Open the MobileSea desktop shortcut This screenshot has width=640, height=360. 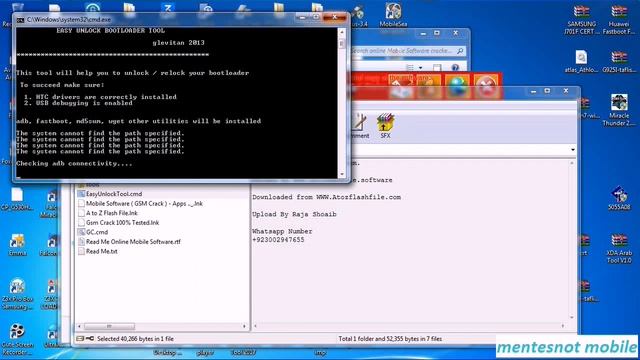point(393,15)
